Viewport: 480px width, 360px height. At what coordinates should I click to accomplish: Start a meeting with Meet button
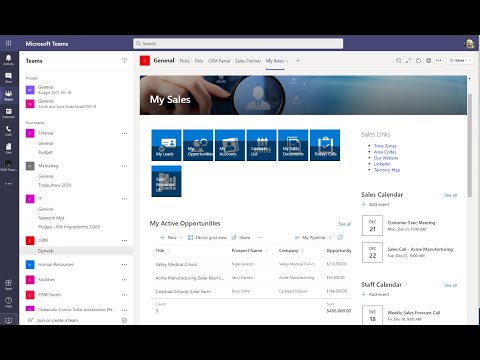[457, 61]
